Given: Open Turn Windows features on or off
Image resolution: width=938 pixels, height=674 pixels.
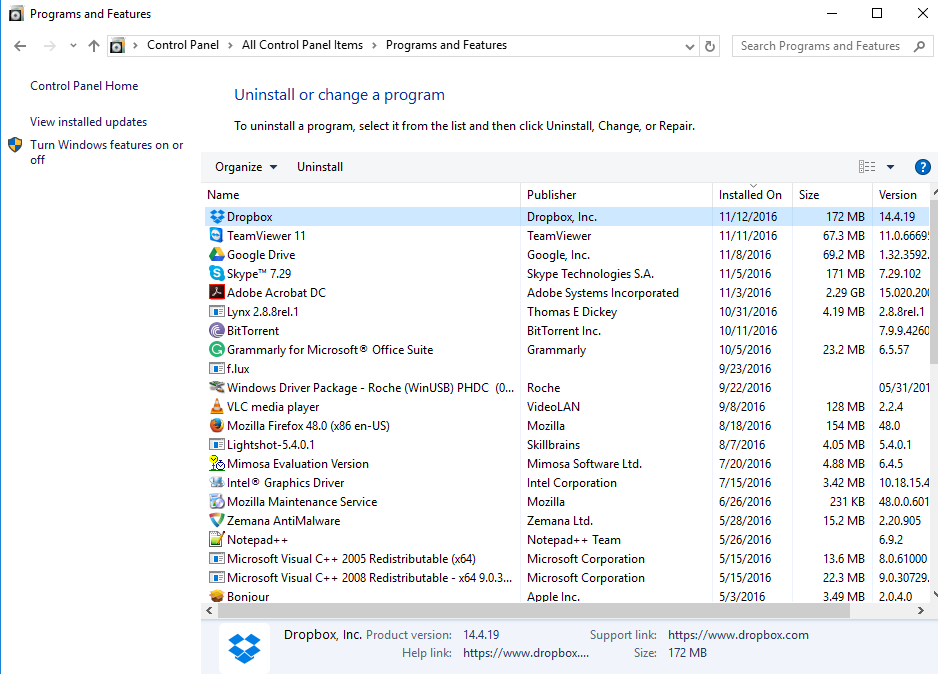Looking at the screenshot, I should [106, 152].
